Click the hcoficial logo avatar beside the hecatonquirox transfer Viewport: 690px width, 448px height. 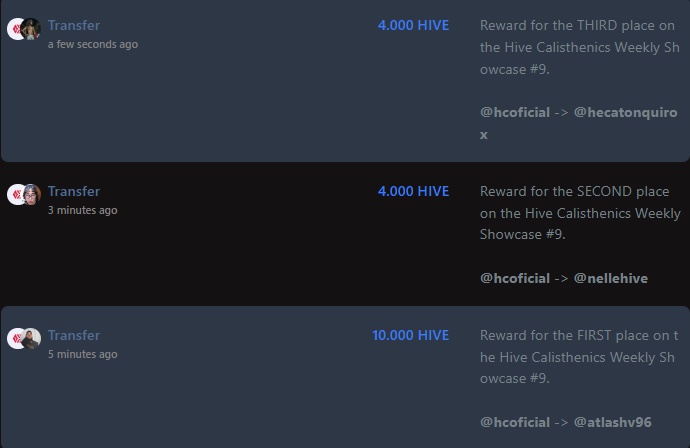point(15,29)
